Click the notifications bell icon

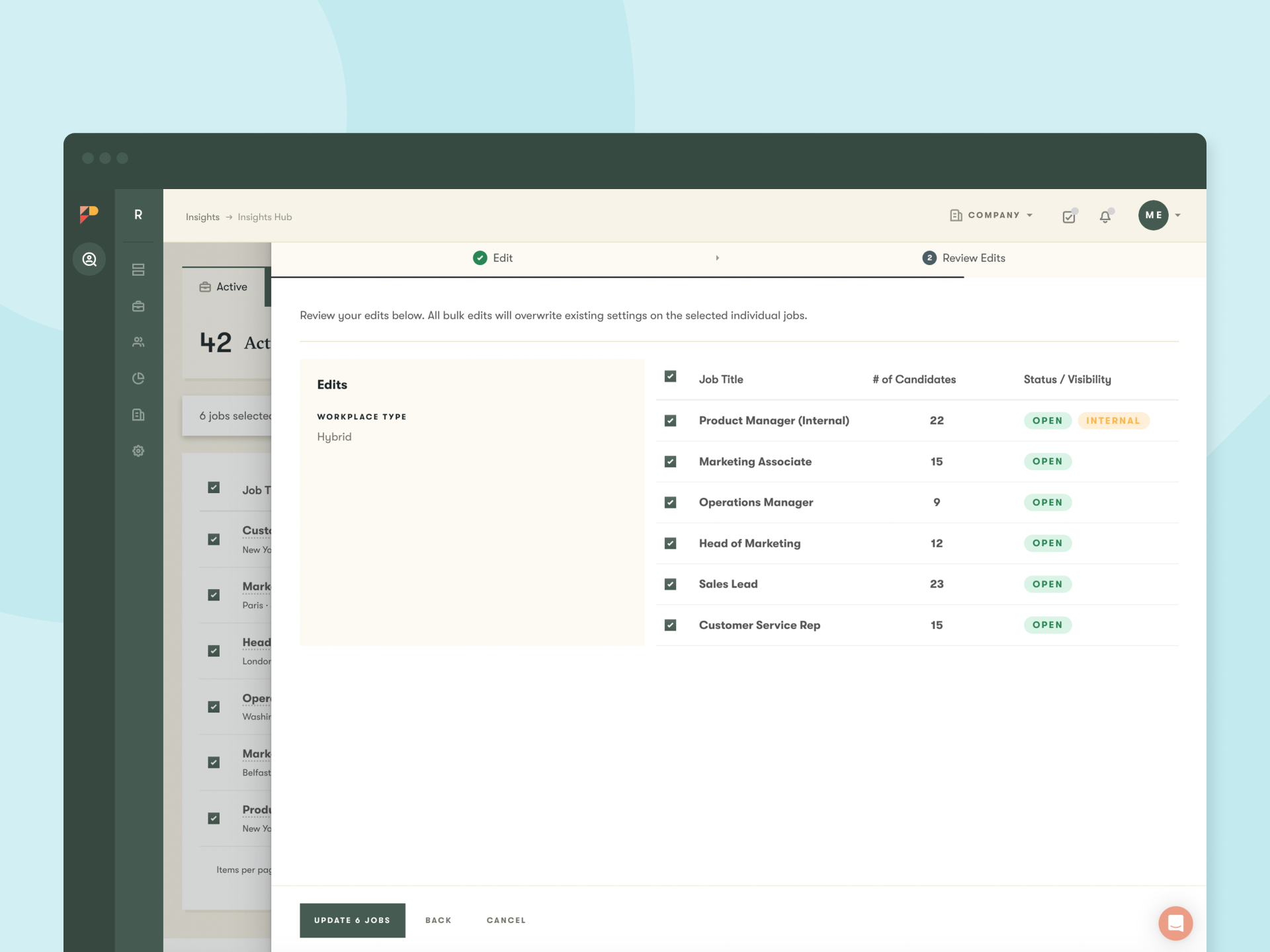tap(1105, 217)
